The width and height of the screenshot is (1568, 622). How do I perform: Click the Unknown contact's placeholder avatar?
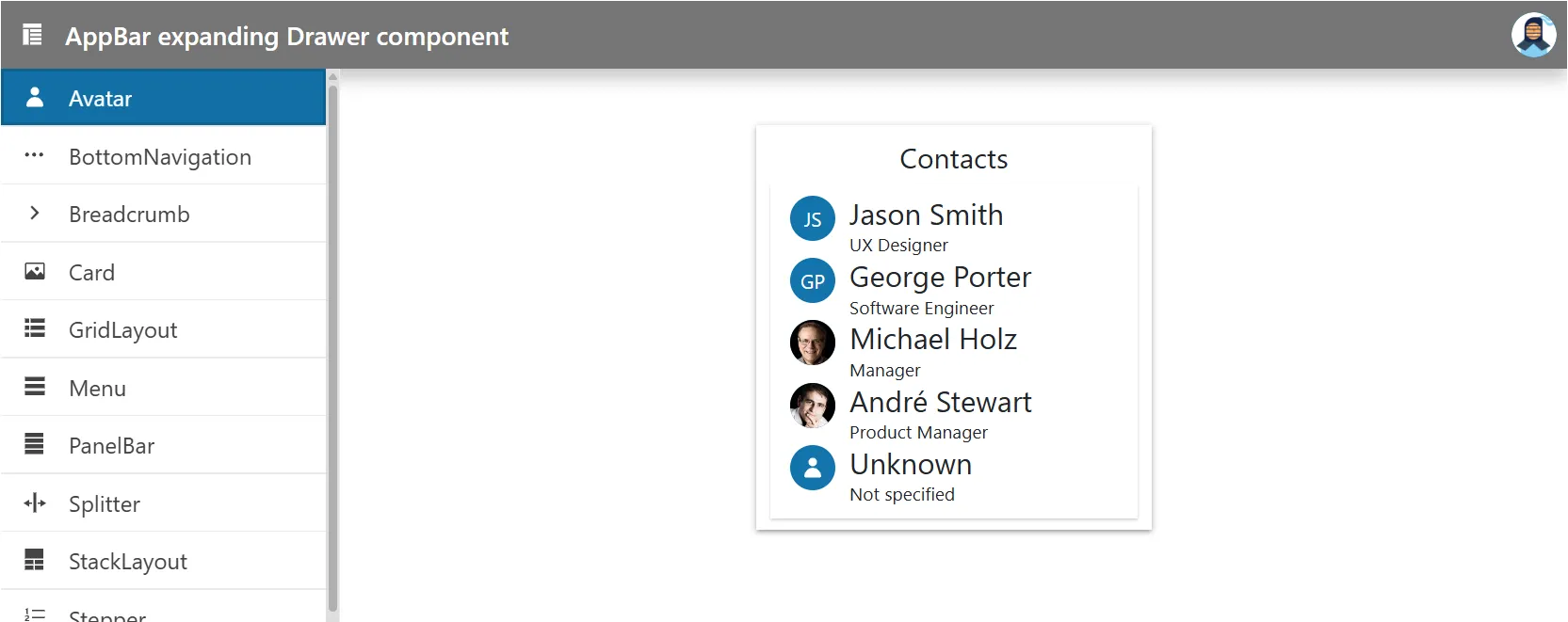(813, 468)
